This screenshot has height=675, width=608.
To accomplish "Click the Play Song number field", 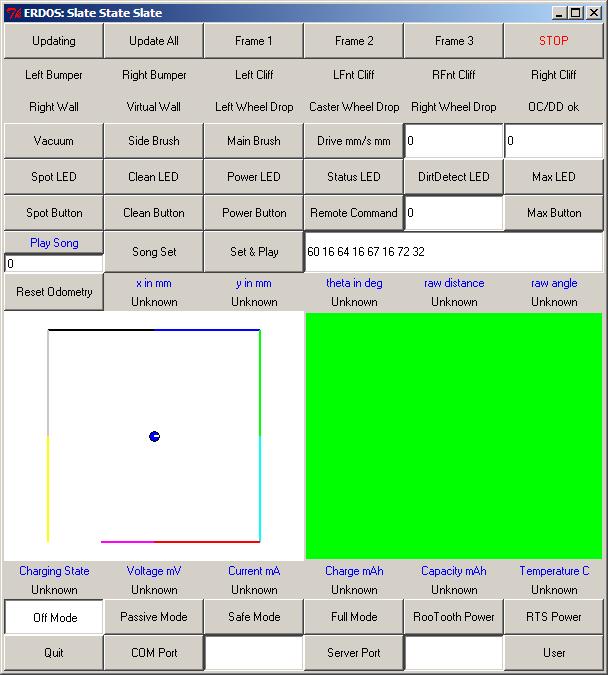I will [x=54, y=264].
